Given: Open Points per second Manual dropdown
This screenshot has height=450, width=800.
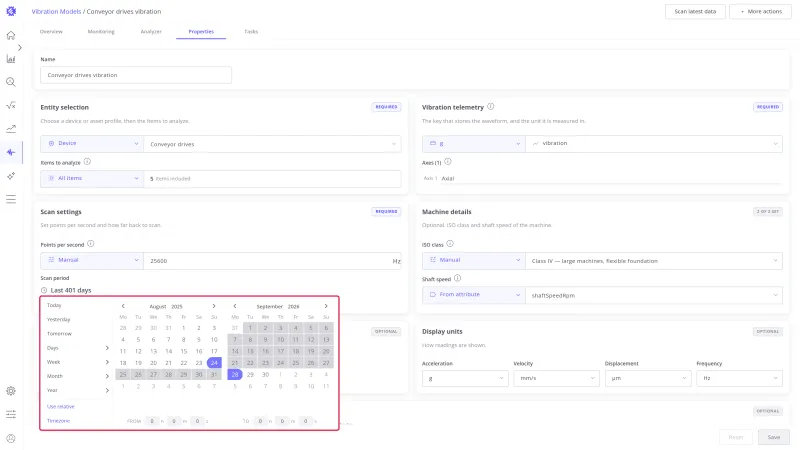Looking at the screenshot, I should pyautogui.click(x=92, y=260).
